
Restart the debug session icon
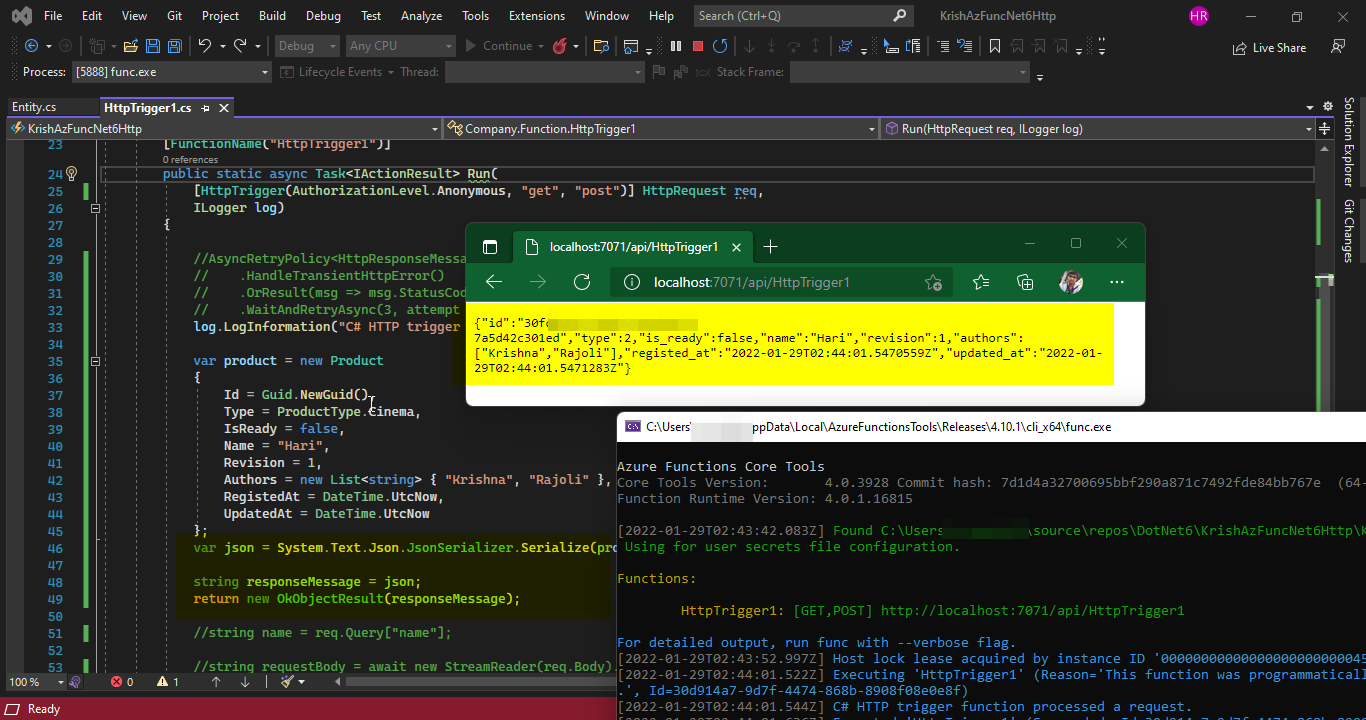coord(720,46)
